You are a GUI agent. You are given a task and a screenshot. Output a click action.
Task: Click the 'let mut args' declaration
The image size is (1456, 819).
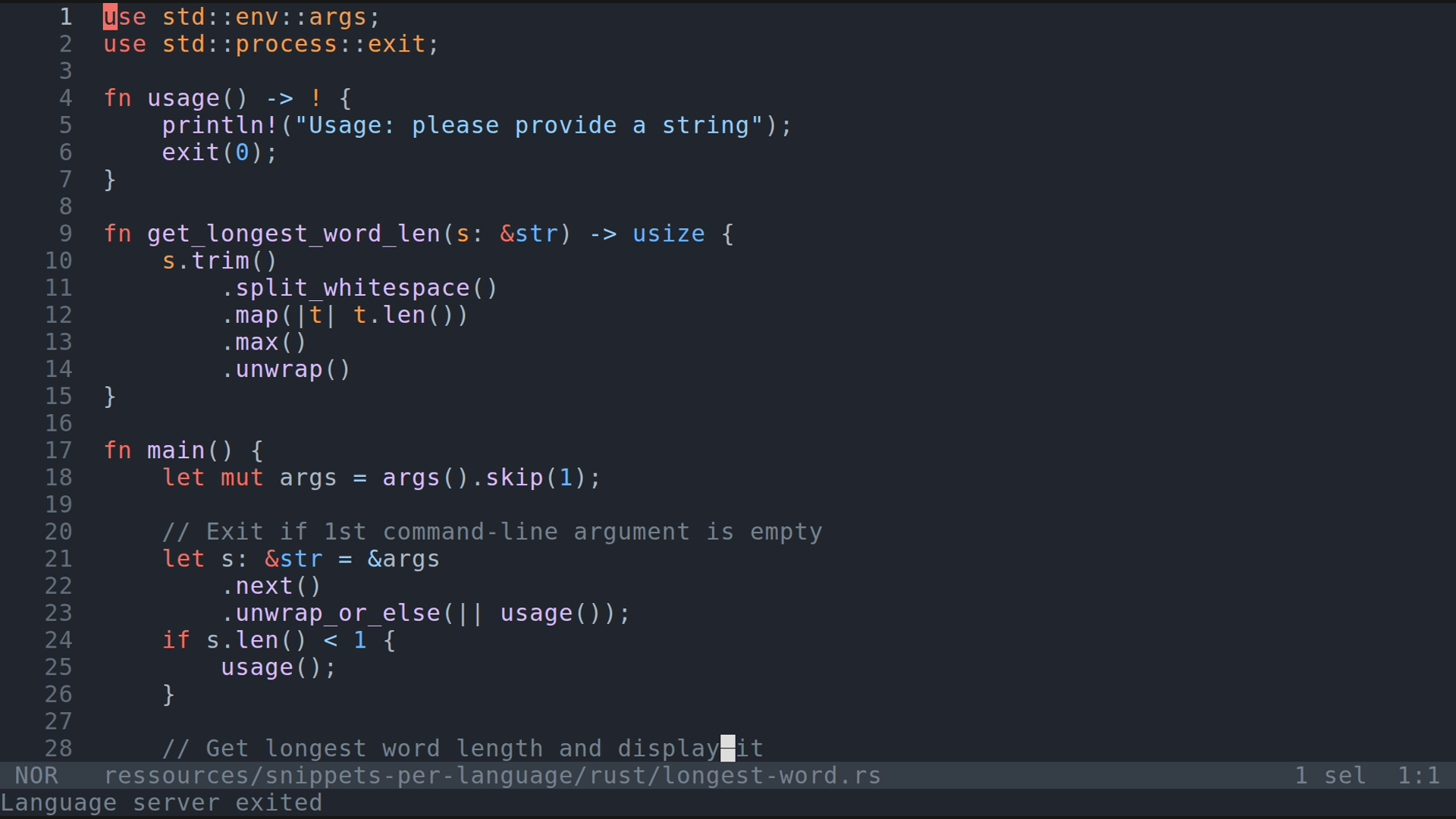click(249, 478)
